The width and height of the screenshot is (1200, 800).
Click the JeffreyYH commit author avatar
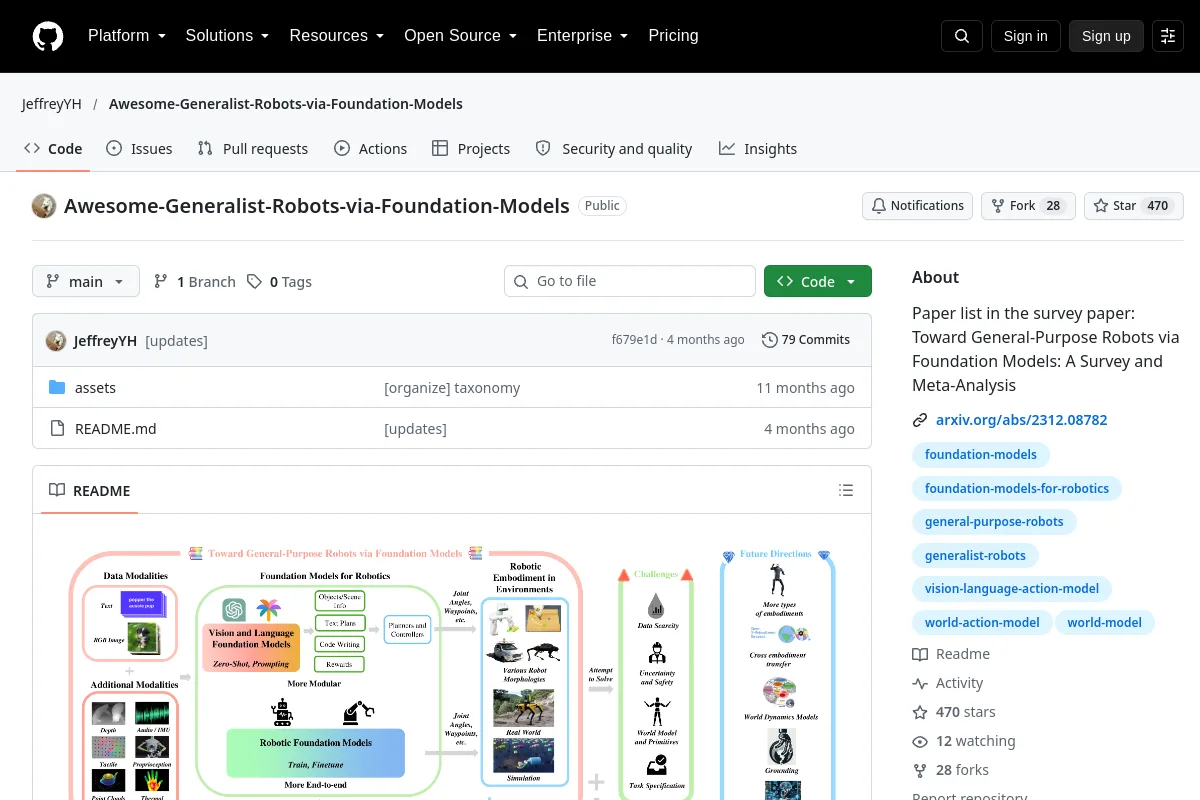point(56,341)
